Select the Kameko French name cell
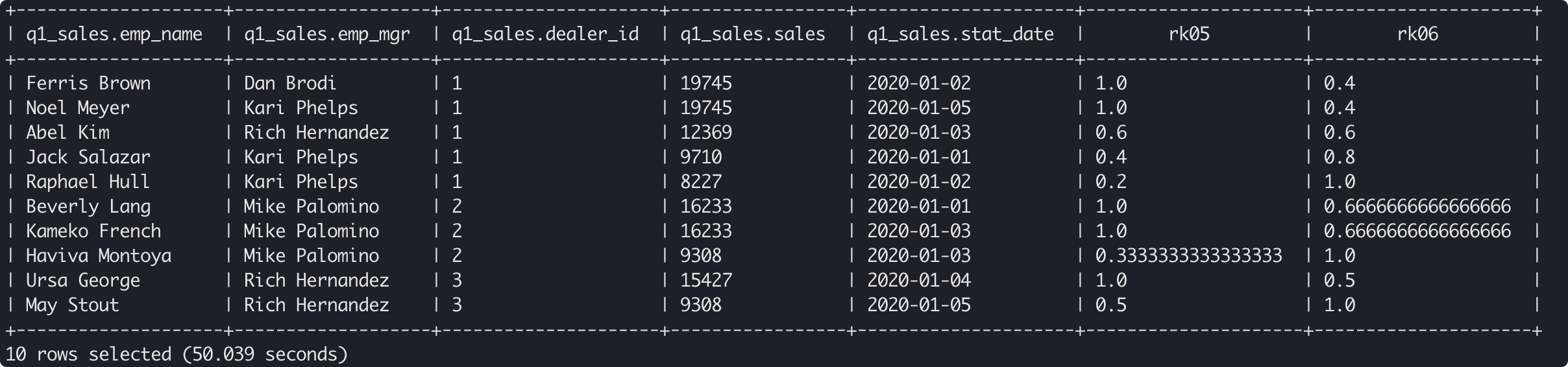The image size is (1568, 367). tap(93, 231)
